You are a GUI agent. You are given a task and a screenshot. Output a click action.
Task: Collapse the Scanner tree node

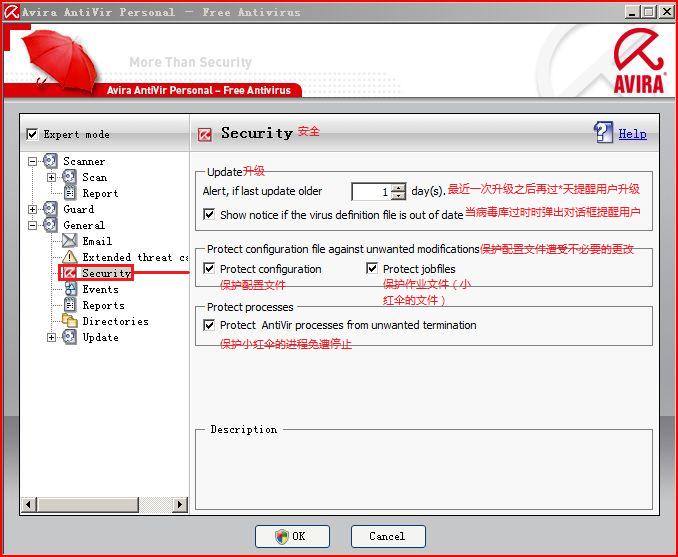pyautogui.click(x=32, y=161)
